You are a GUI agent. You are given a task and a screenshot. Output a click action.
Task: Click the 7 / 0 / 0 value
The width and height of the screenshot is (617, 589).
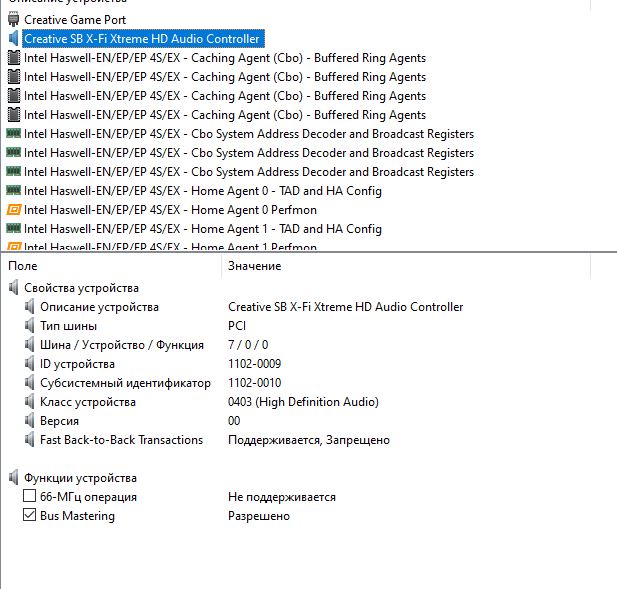[x=248, y=345]
